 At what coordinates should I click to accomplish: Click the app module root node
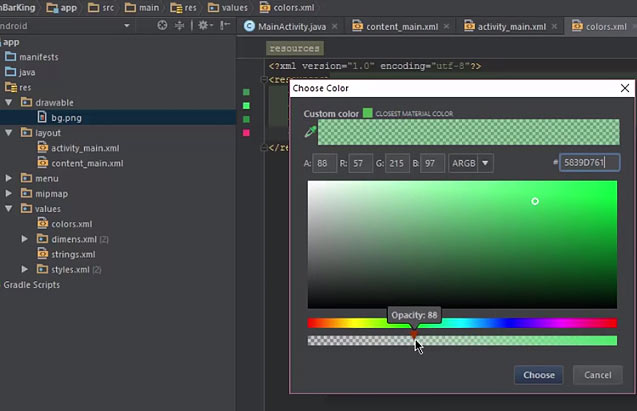click(x=10, y=42)
